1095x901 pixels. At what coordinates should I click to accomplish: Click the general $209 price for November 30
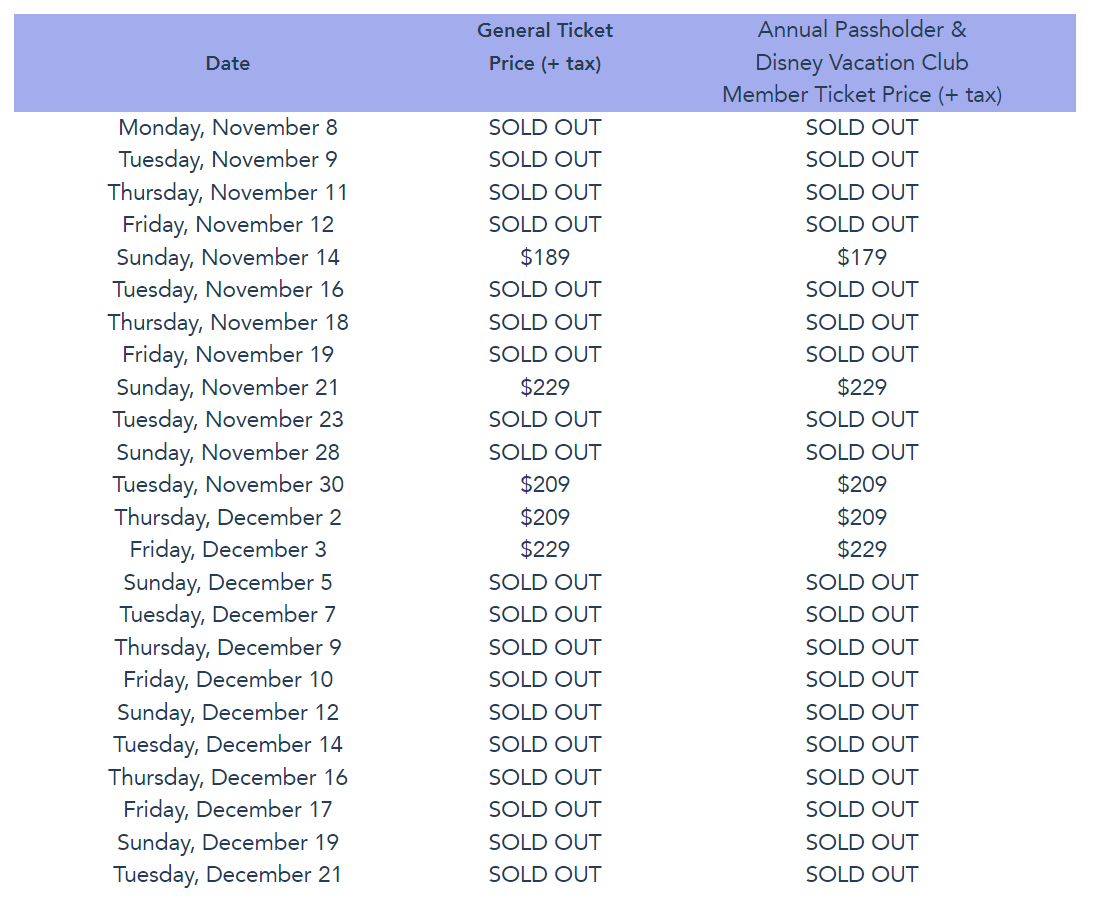pos(545,484)
